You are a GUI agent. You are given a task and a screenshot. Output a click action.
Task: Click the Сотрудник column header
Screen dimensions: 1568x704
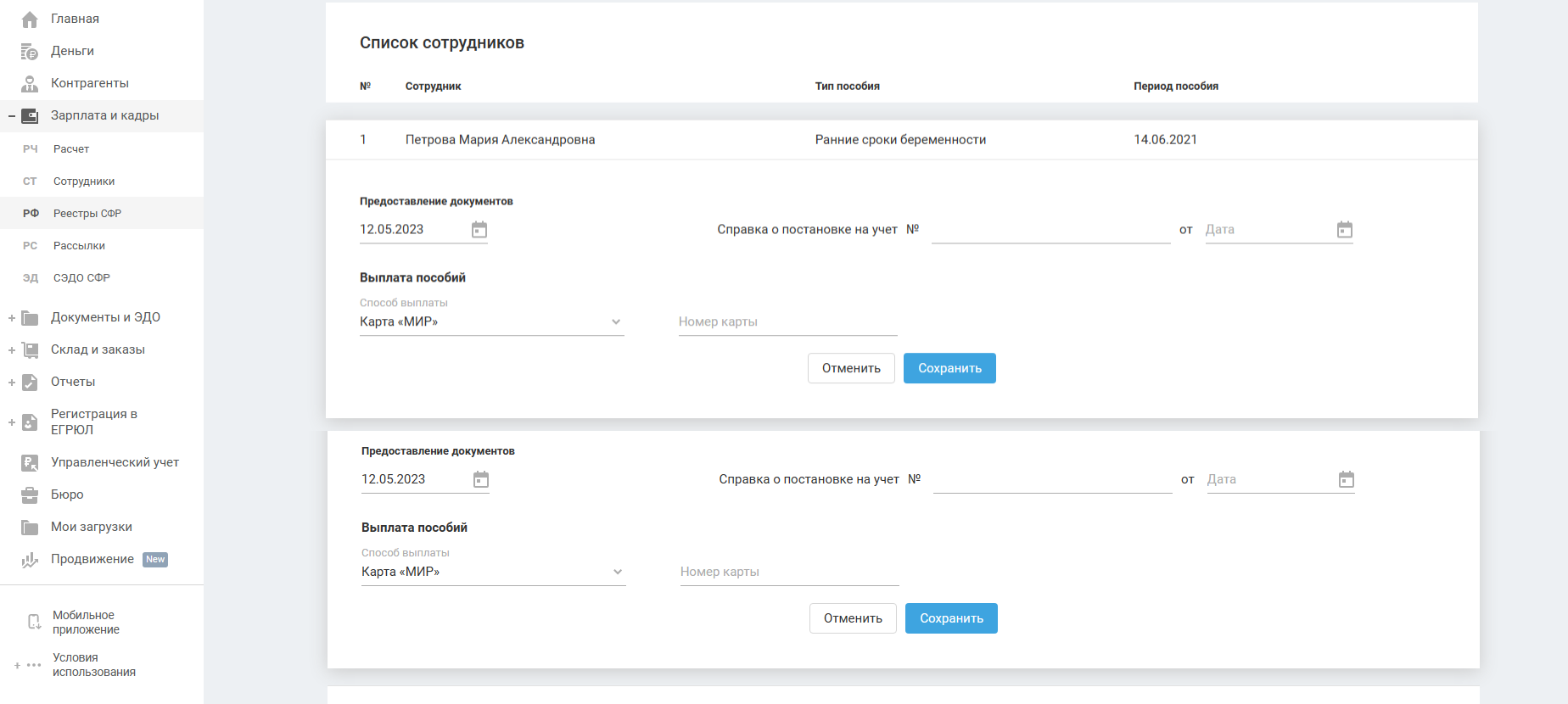point(434,87)
